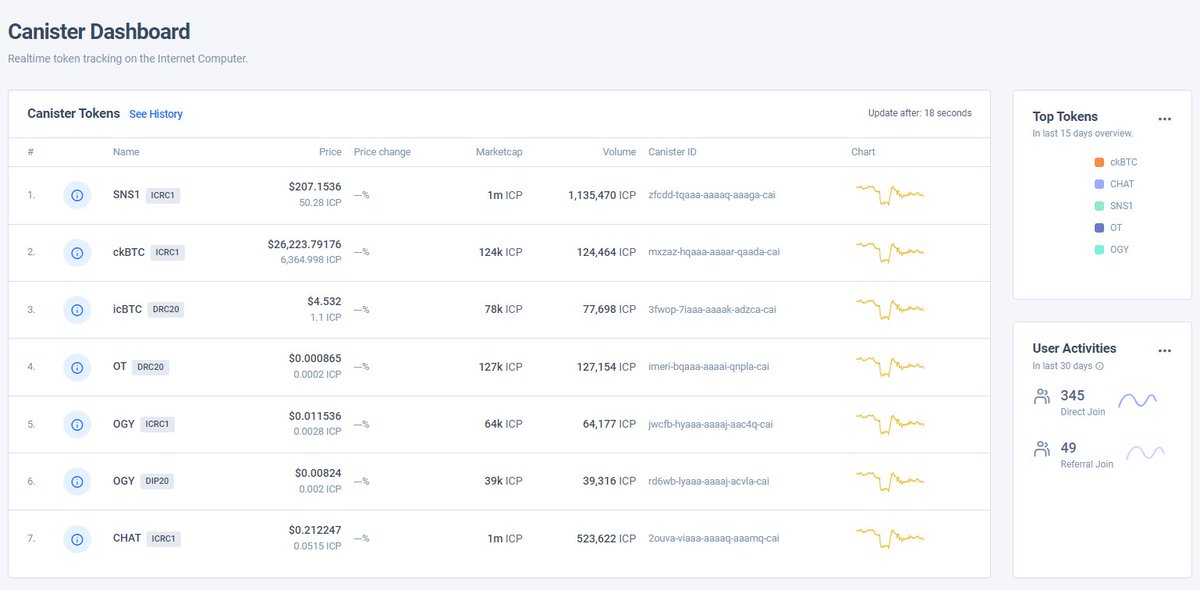Open info icon in row 6 OGY DIP20
The height and width of the screenshot is (590, 1200).
click(x=77, y=481)
